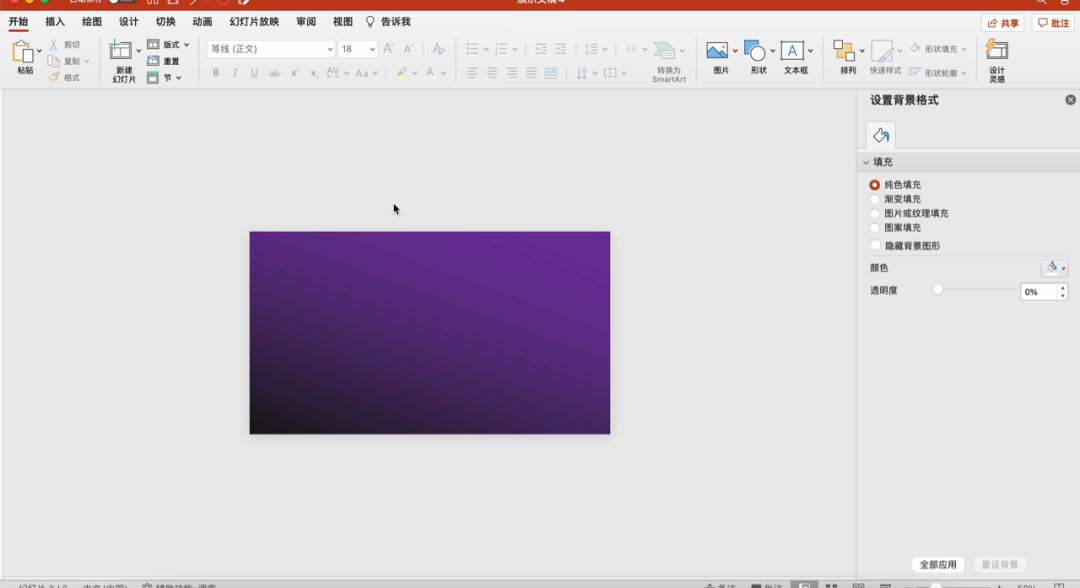Click the Share (共享) button
The height and width of the screenshot is (588, 1080).
click(1003, 23)
